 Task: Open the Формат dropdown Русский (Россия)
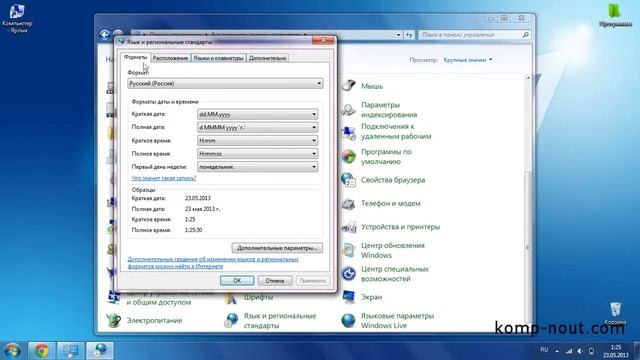click(225, 83)
